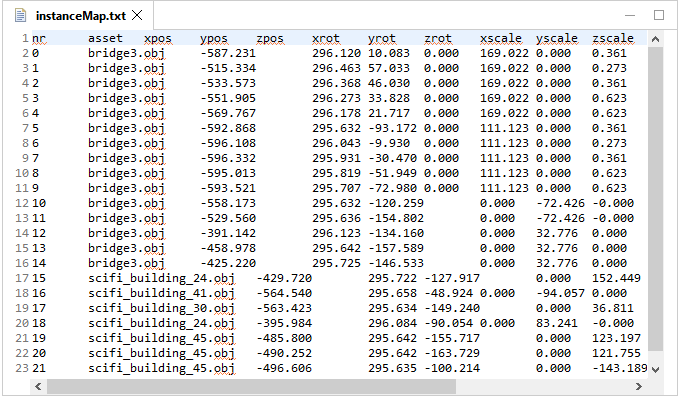The height and width of the screenshot is (396, 678).
Task: Click value -490.252 on line 22
Action: [284, 353]
